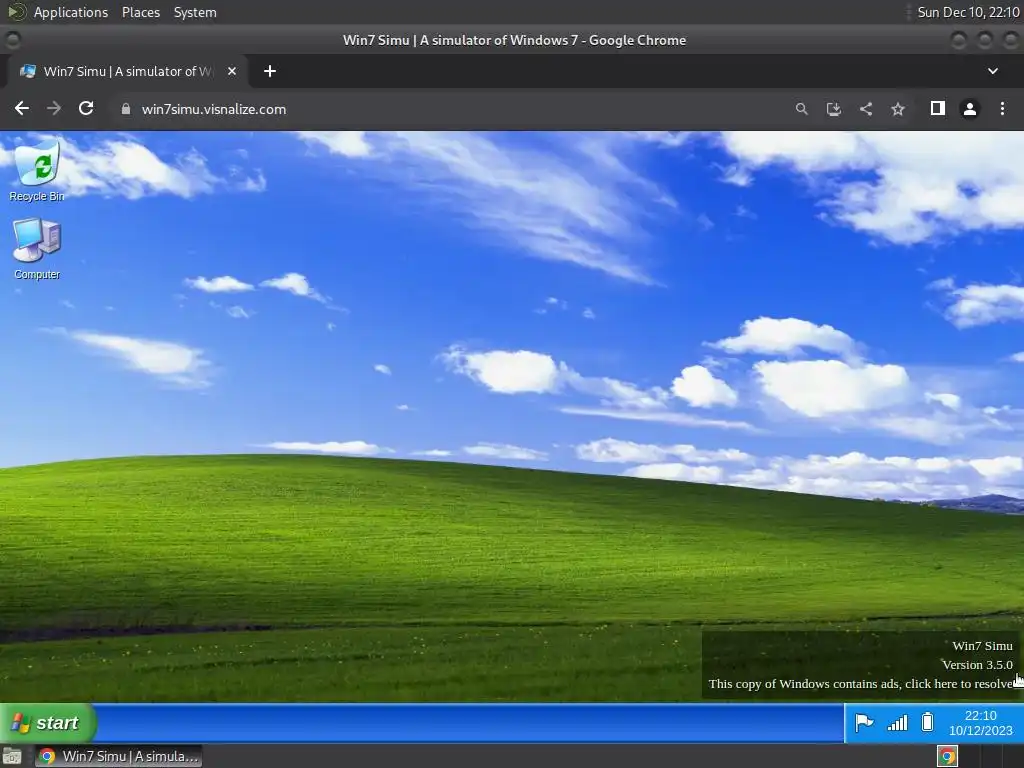Bookmark this tab with the star icon
This screenshot has width=1024, height=768.
tap(898, 109)
